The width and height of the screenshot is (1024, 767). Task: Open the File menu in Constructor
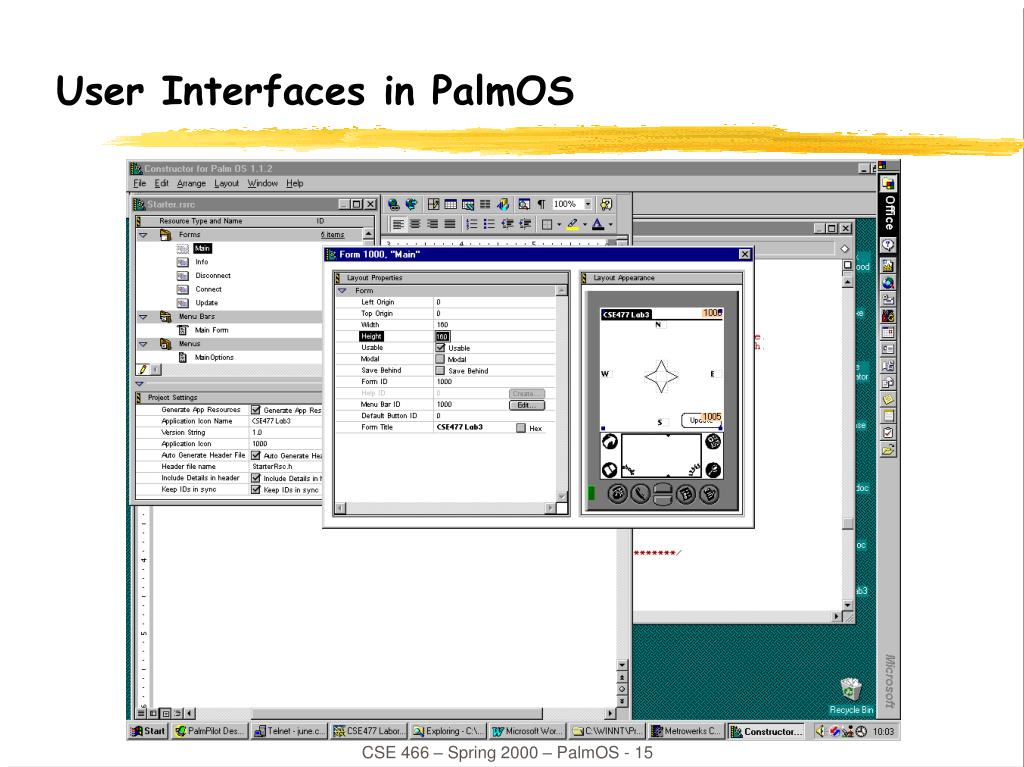click(x=140, y=184)
